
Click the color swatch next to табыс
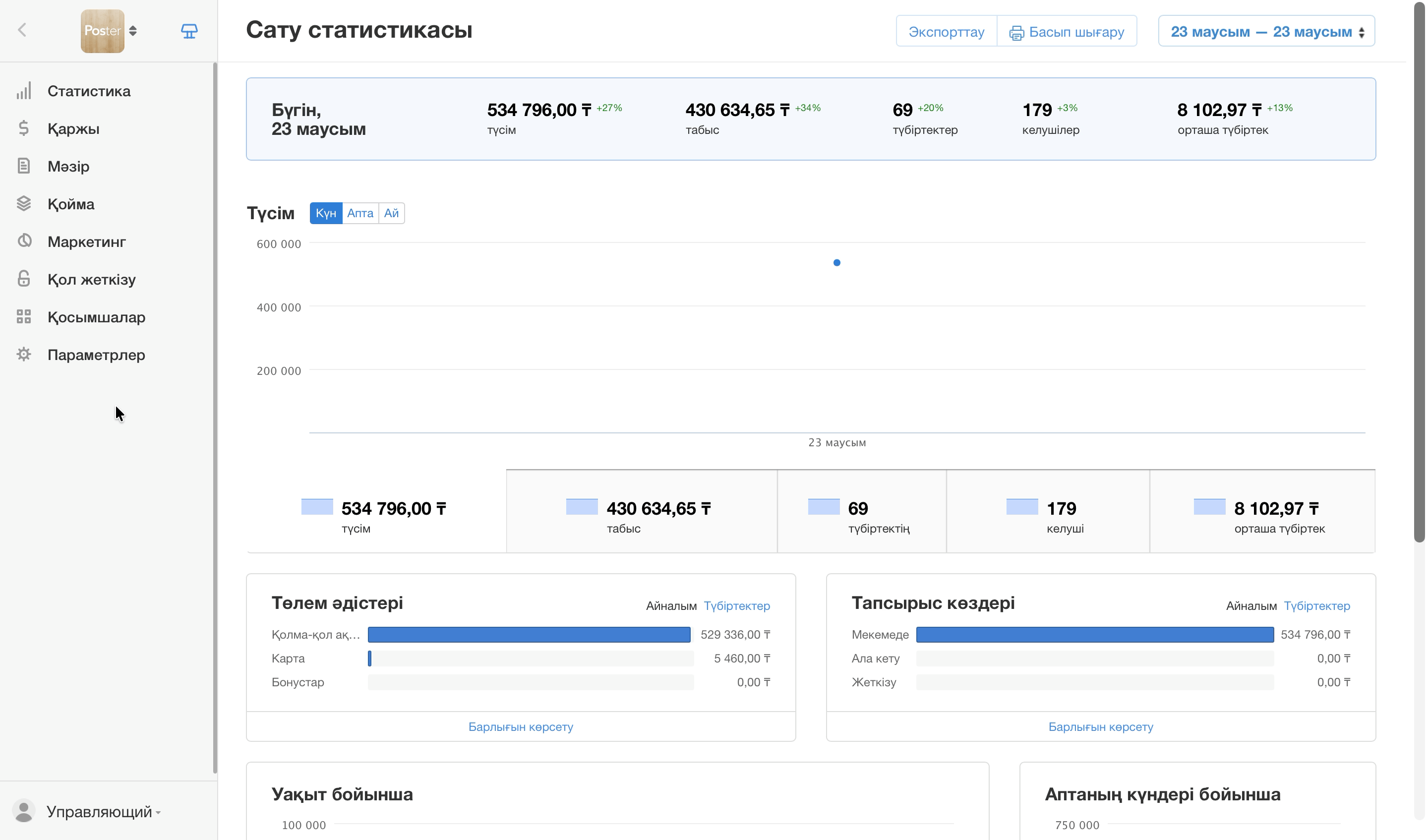point(583,507)
